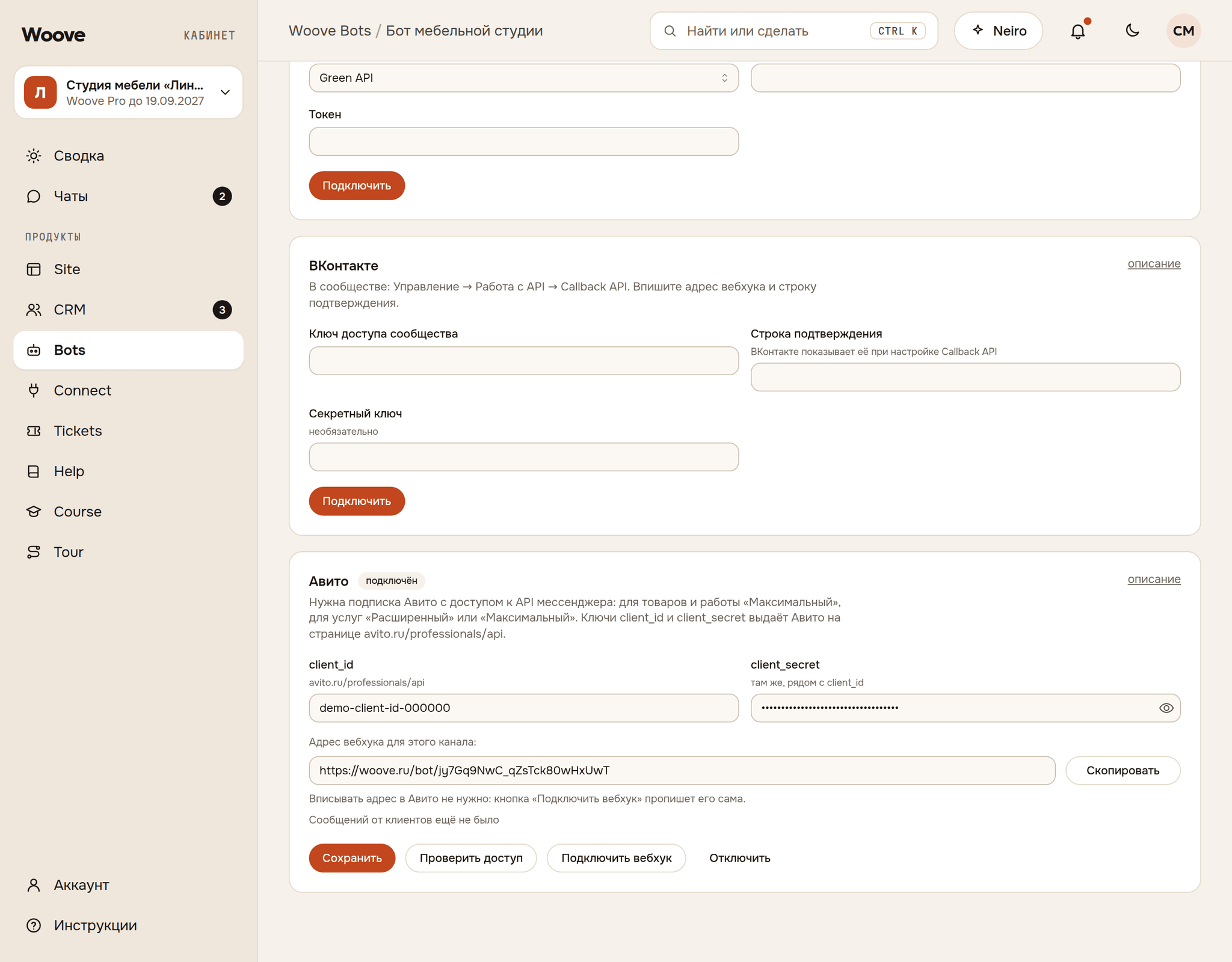Open Сводка sun icon in sidebar
The image size is (1232, 962).
coord(34,156)
